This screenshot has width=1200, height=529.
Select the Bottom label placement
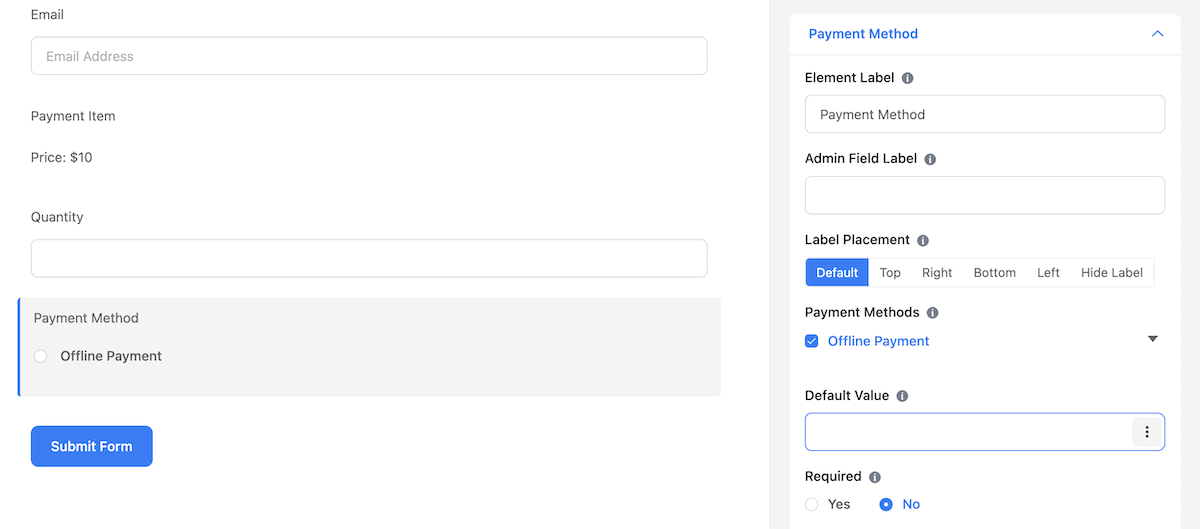[995, 273]
